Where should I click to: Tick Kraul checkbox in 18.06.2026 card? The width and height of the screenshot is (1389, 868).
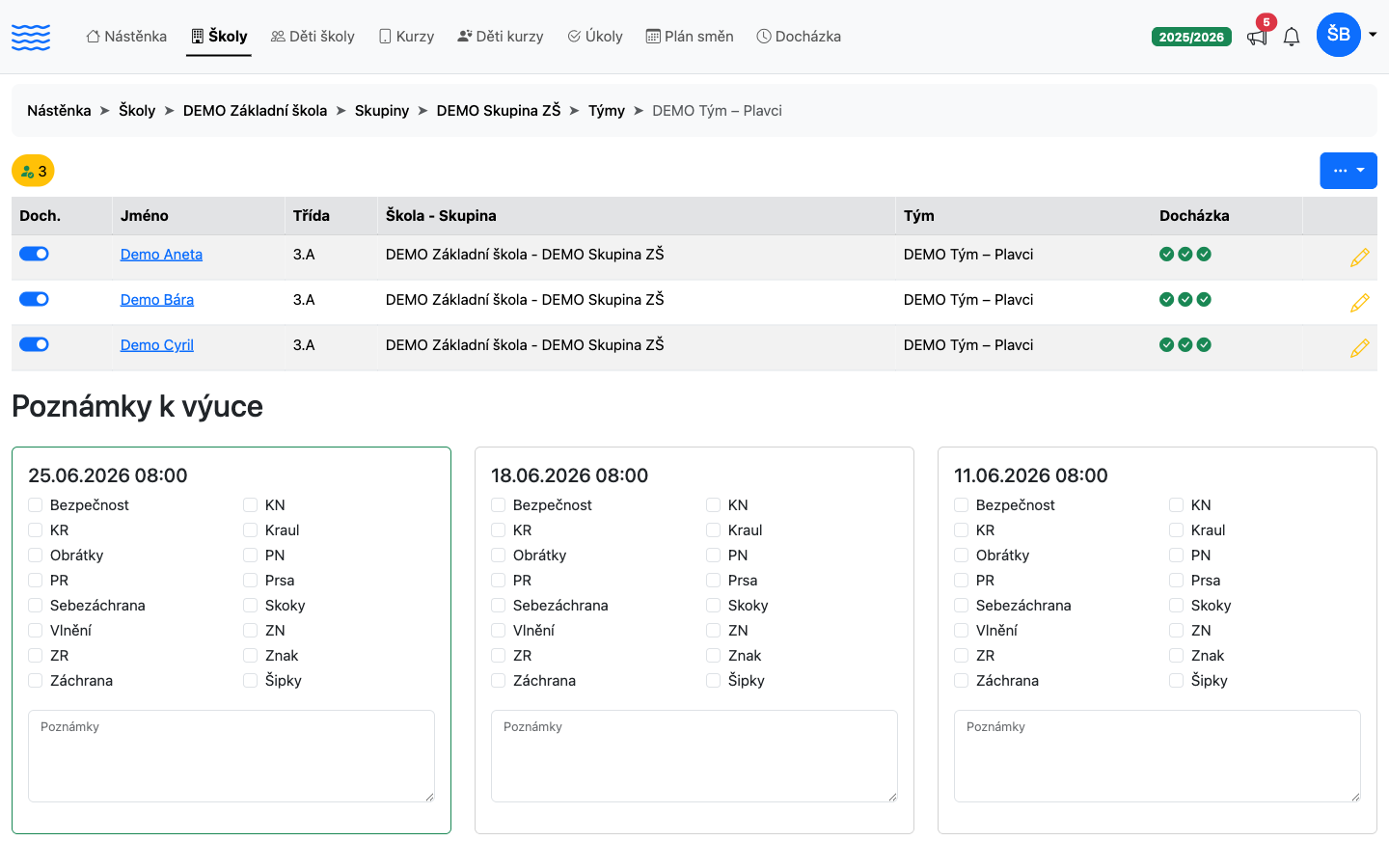714,529
